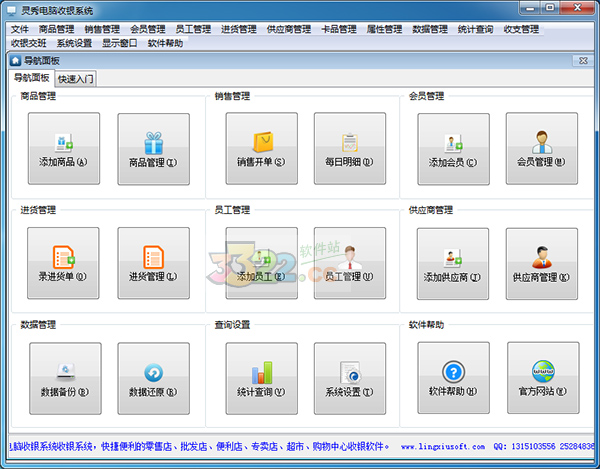Select 添加供应商 button
Screen dimensions: 600x469
click(x=453, y=264)
